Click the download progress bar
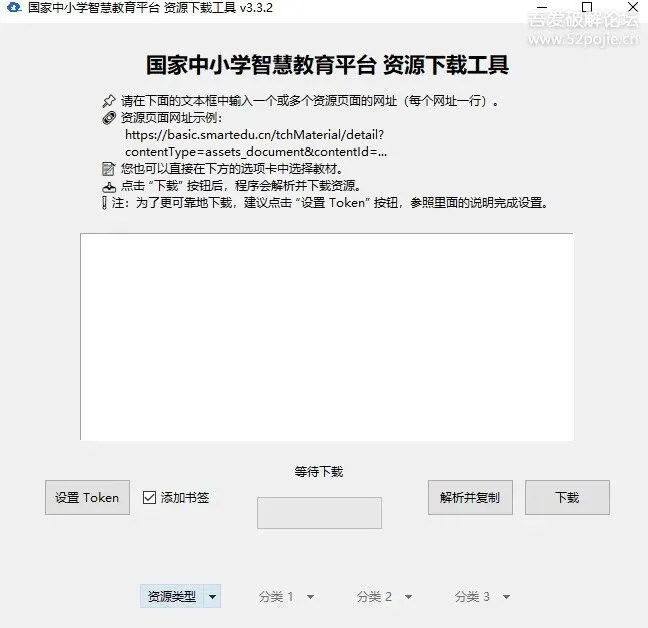This screenshot has width=648, height=628. [x=319, y=513]
